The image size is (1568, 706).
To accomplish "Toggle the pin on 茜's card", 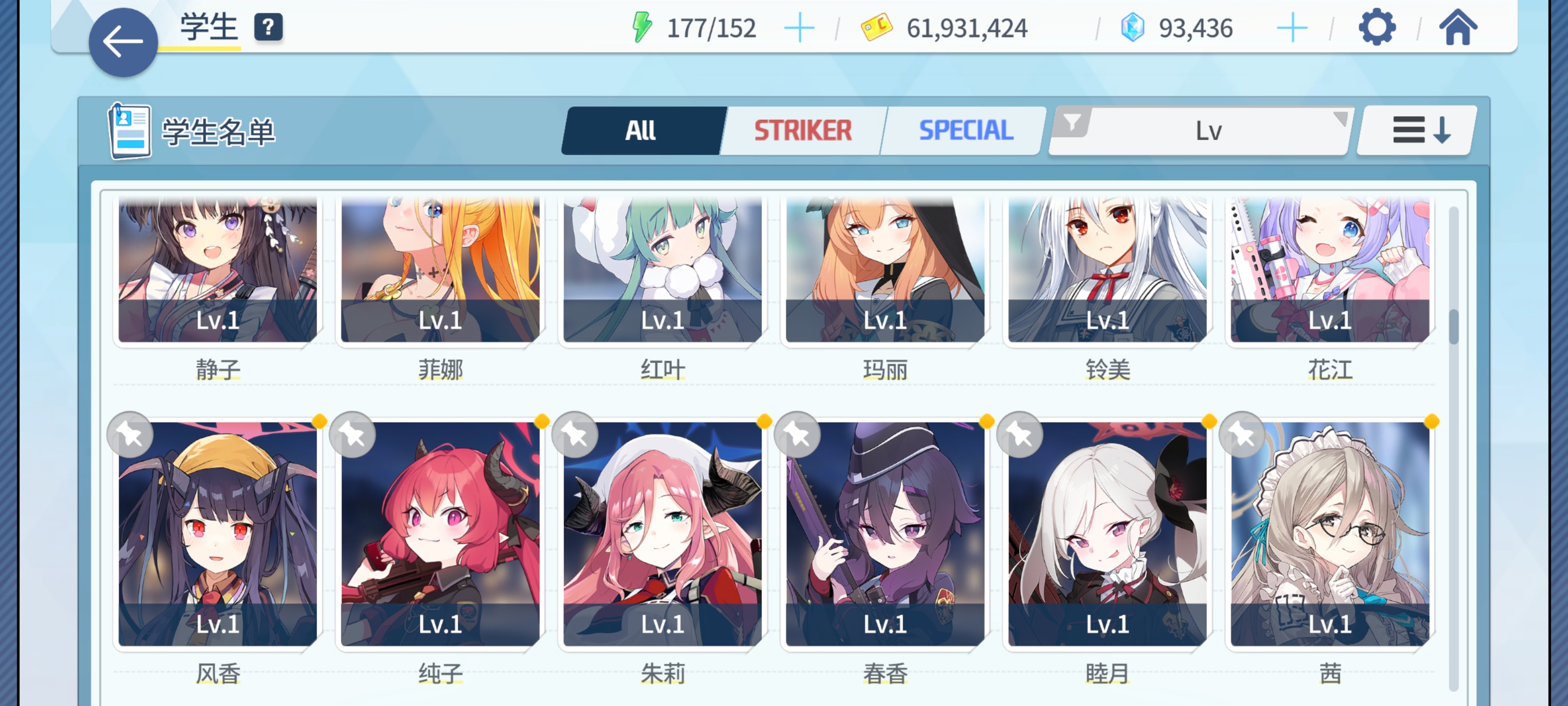I will [1242, 435].
